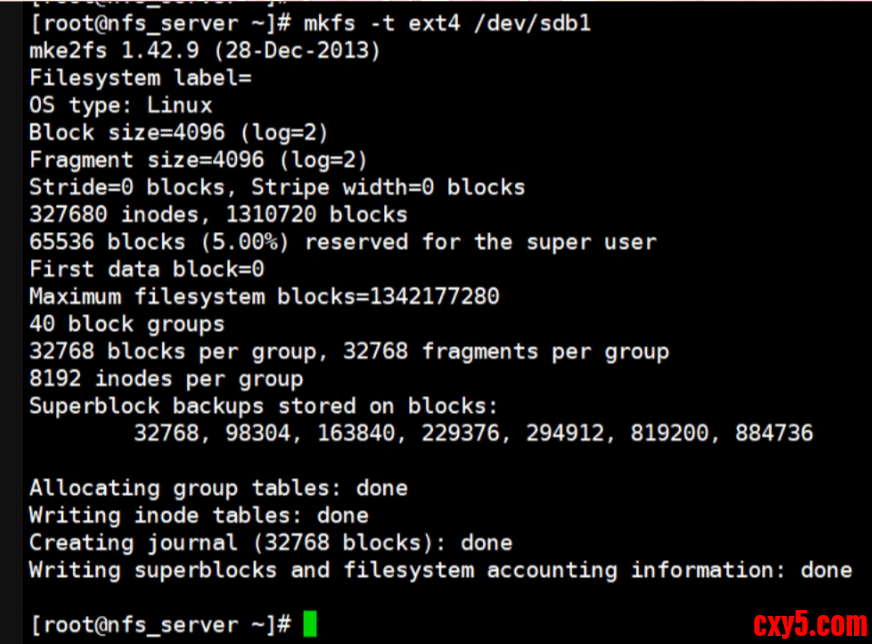The height and width of the screenshot is (644, 872).
Task: Click the First data block=0 line
Action: coord(146,269)
